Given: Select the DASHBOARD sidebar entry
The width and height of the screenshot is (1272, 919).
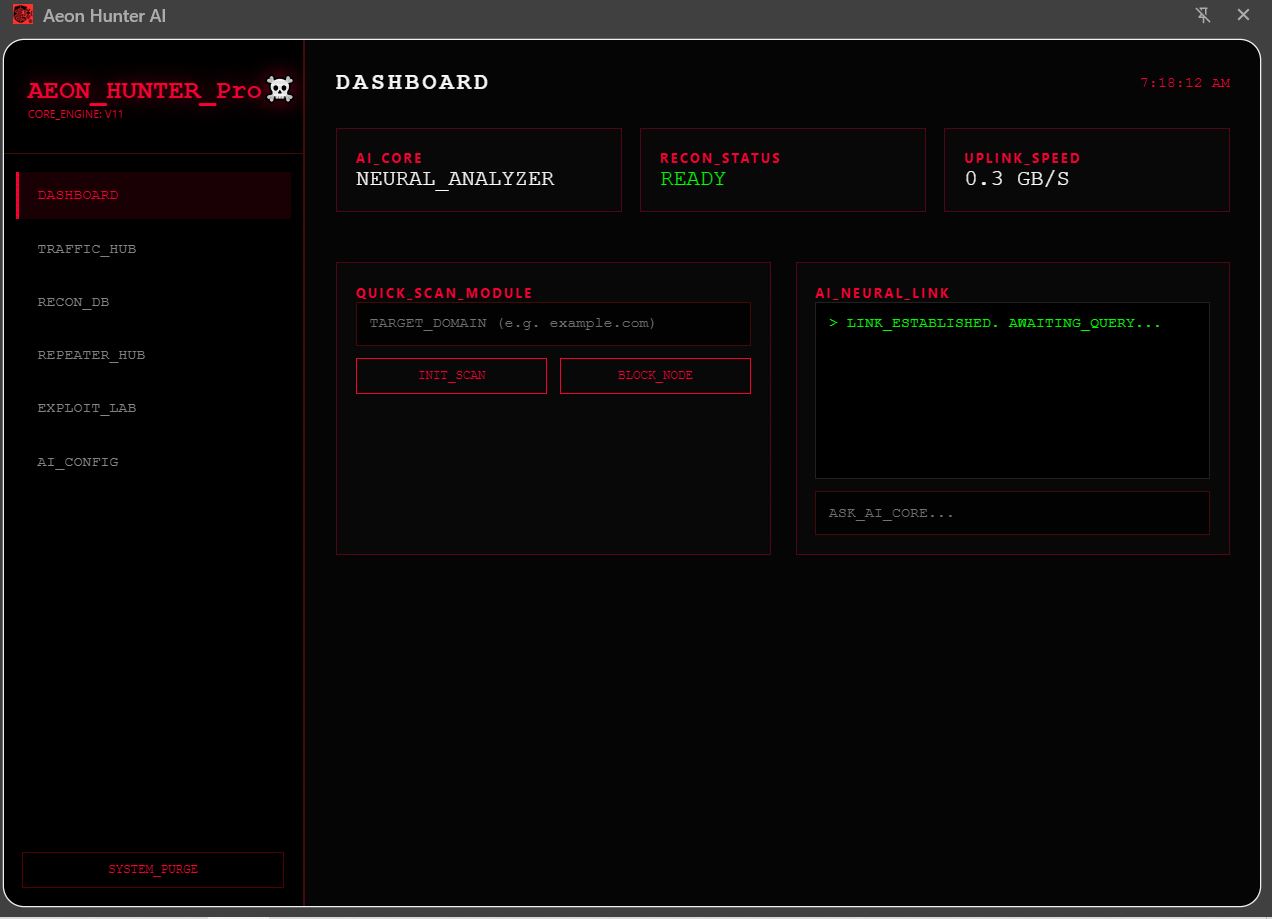Looking at the screenshot, I should click(x=78, y=195).
